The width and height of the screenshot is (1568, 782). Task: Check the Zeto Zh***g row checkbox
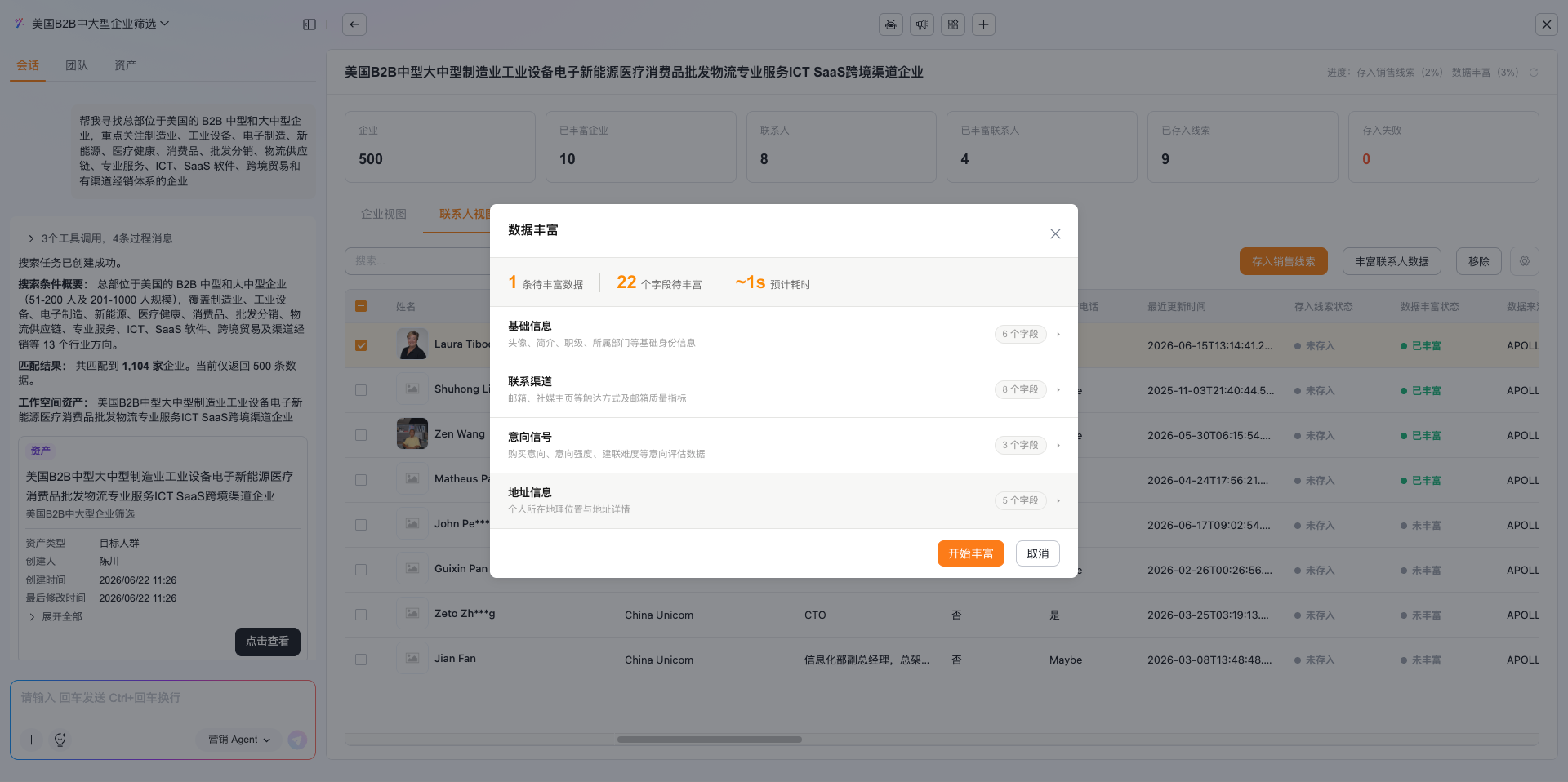click(x=361, y=615)
